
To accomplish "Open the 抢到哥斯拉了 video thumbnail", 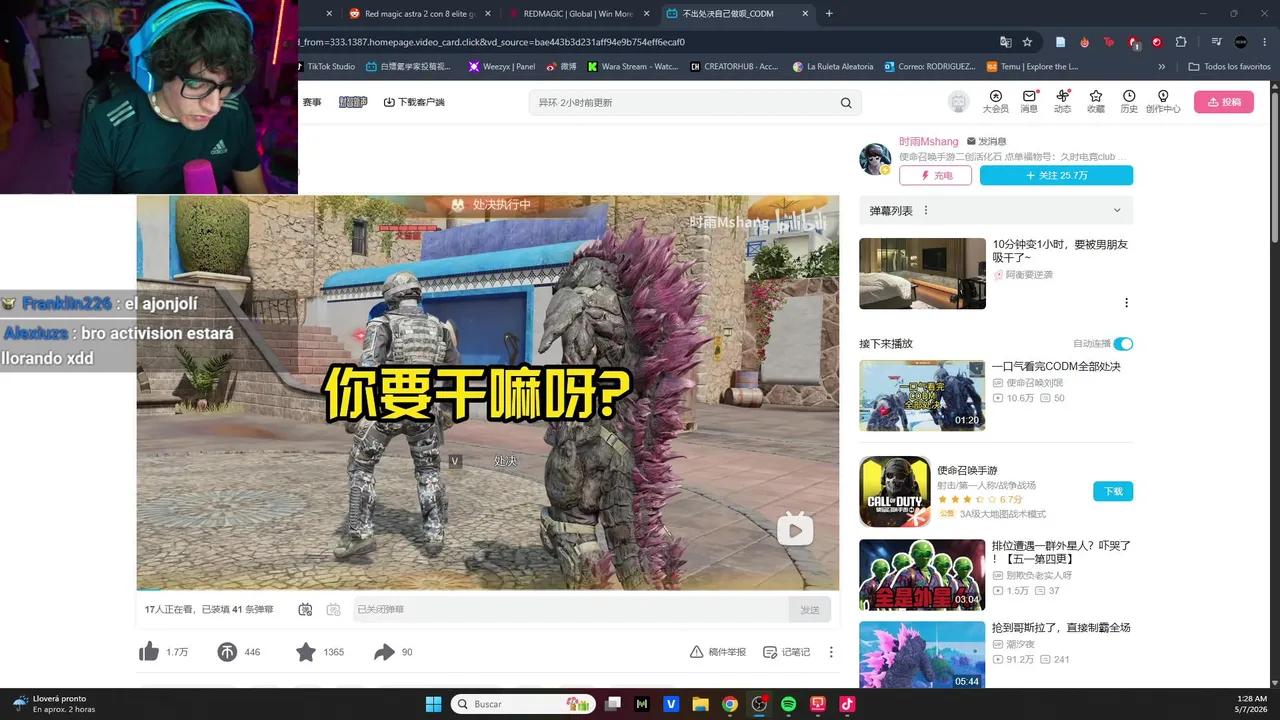I will point(922,655).
